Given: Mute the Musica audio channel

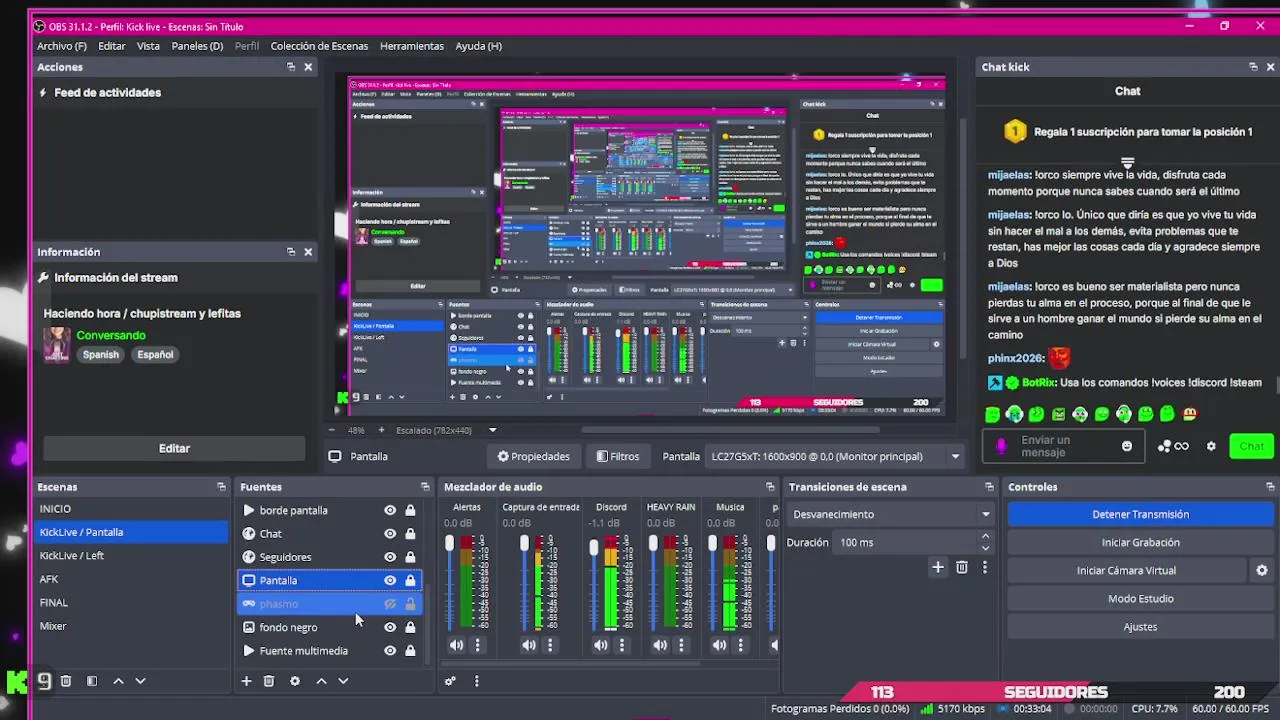Looking at the screenshot, I should (x=719, y=645).
